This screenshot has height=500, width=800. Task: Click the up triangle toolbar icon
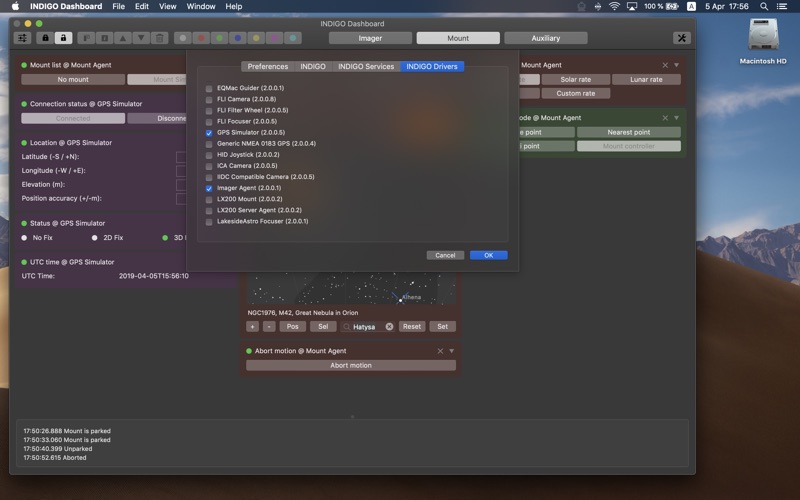pyautogui.click(x=122, y=38)
